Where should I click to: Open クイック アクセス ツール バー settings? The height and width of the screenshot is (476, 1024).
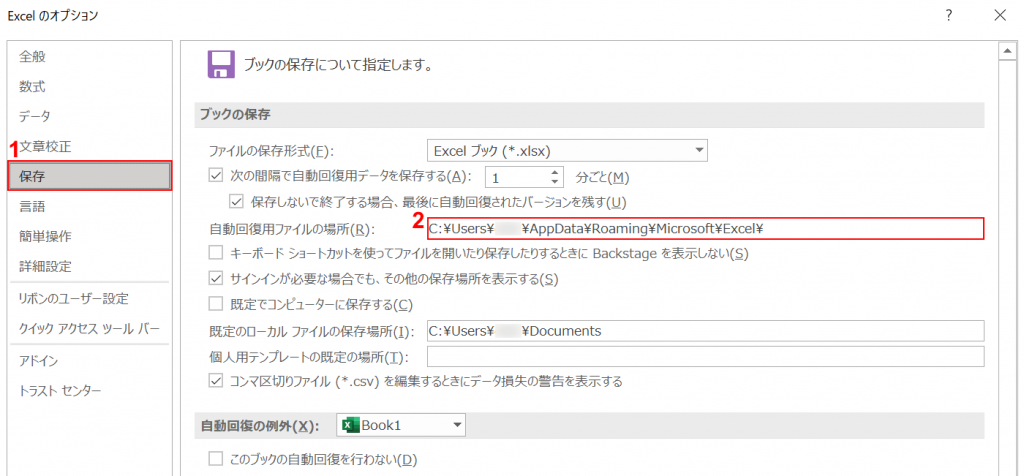(89, 328)
